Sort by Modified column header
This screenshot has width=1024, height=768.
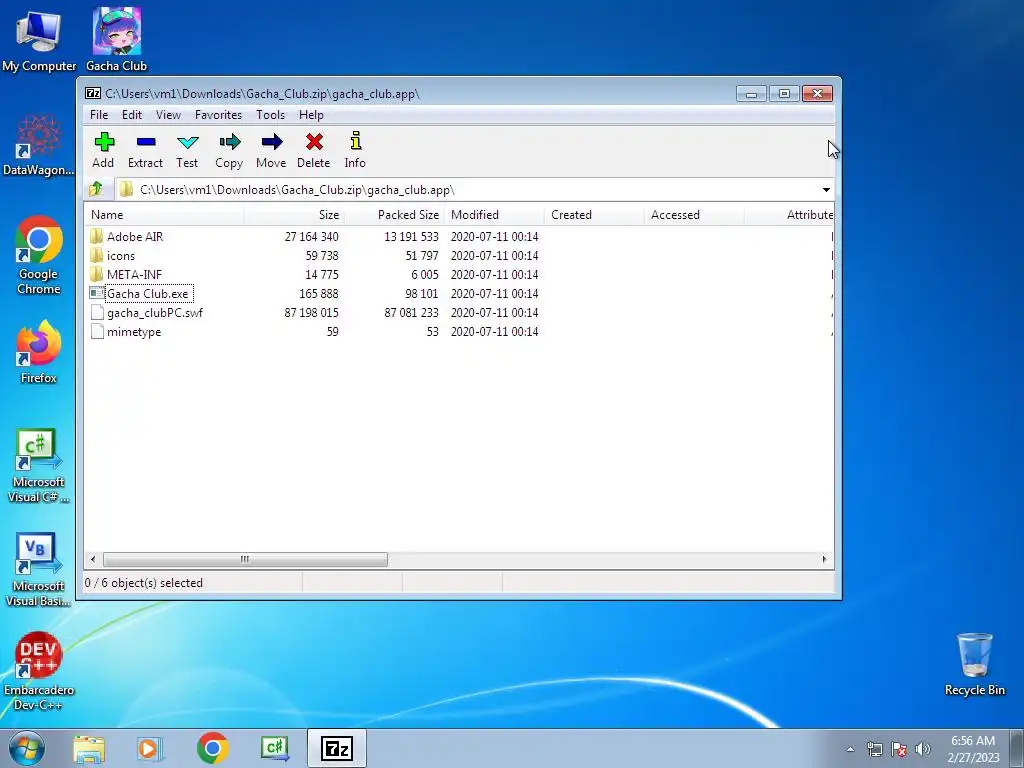[494, 215]
